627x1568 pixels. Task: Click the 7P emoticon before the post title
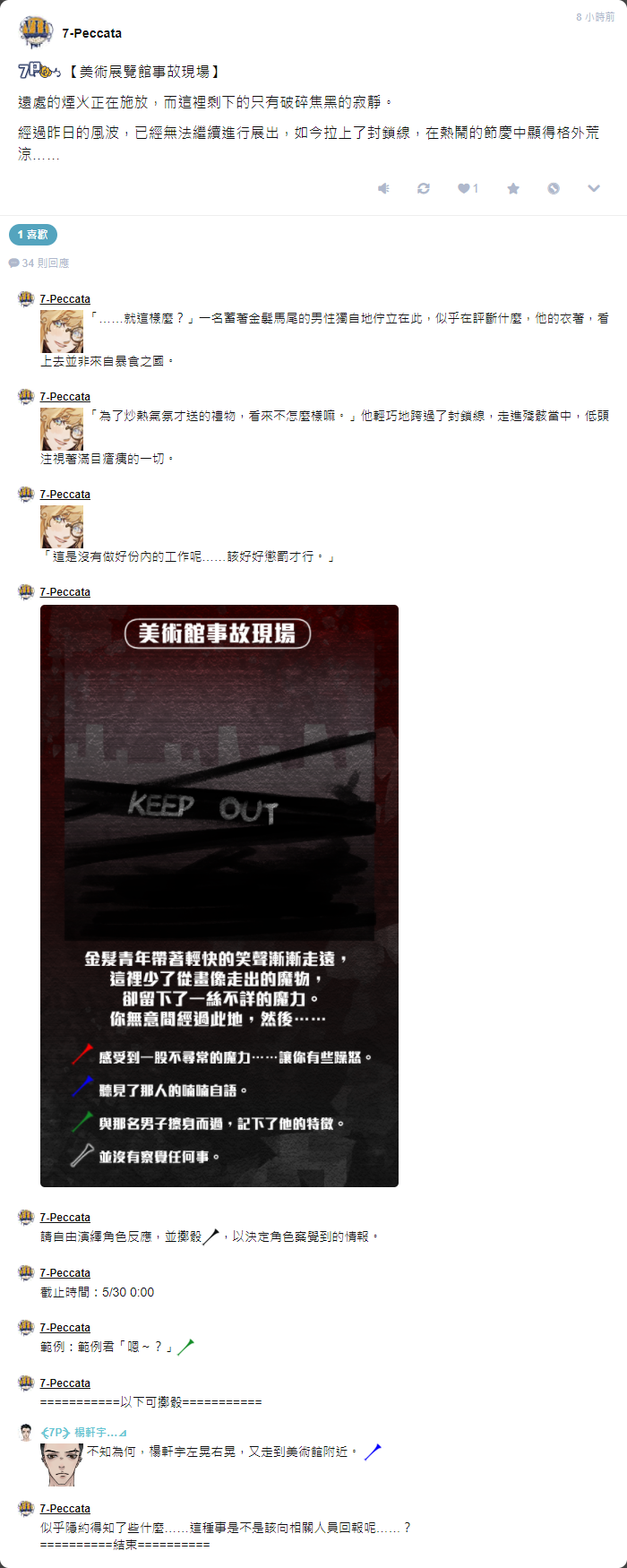tap(39, 72)
